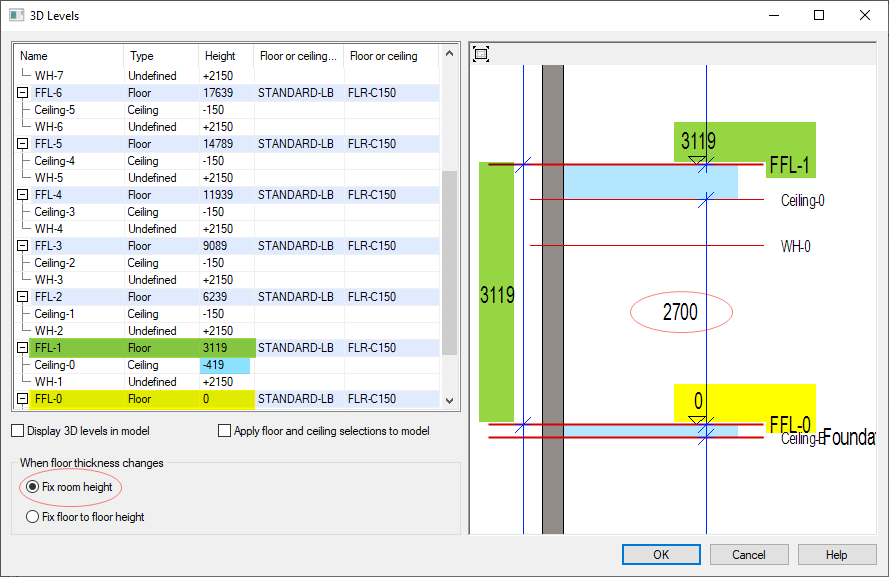Screen dimensions: 889x577
Task: Click the Type column header
Action: [142, 56]
